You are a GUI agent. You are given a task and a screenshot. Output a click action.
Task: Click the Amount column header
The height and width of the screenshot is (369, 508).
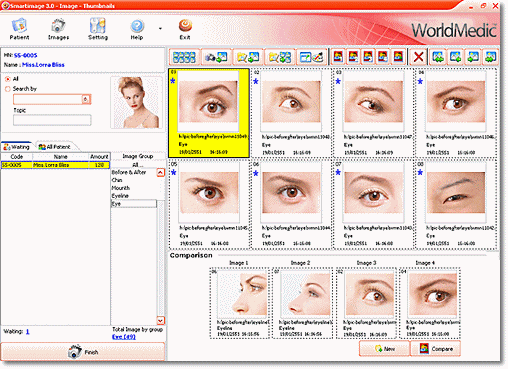click(99, 157)
